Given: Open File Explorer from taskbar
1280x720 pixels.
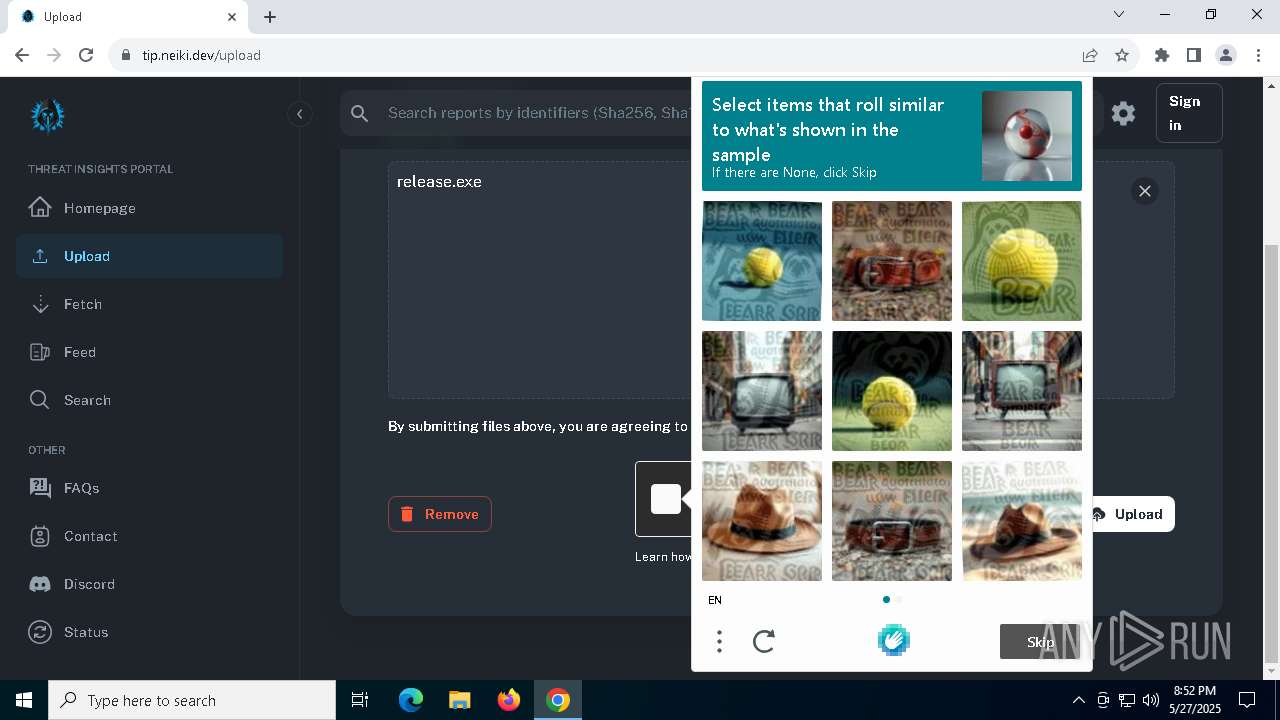Looking at the screenshot, I should [x=459, y=700].
